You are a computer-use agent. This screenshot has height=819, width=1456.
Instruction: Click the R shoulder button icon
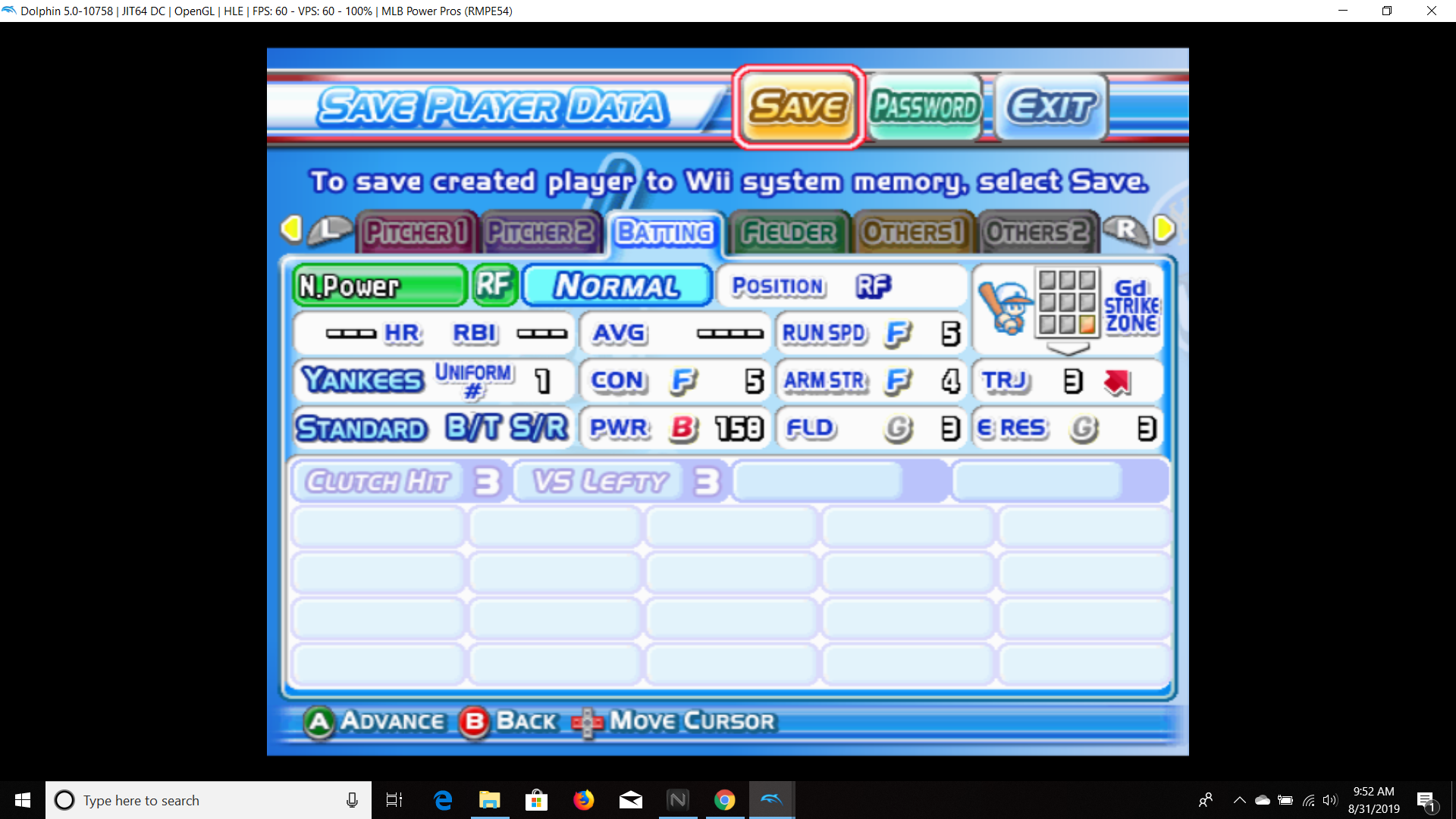point(1127,230)
